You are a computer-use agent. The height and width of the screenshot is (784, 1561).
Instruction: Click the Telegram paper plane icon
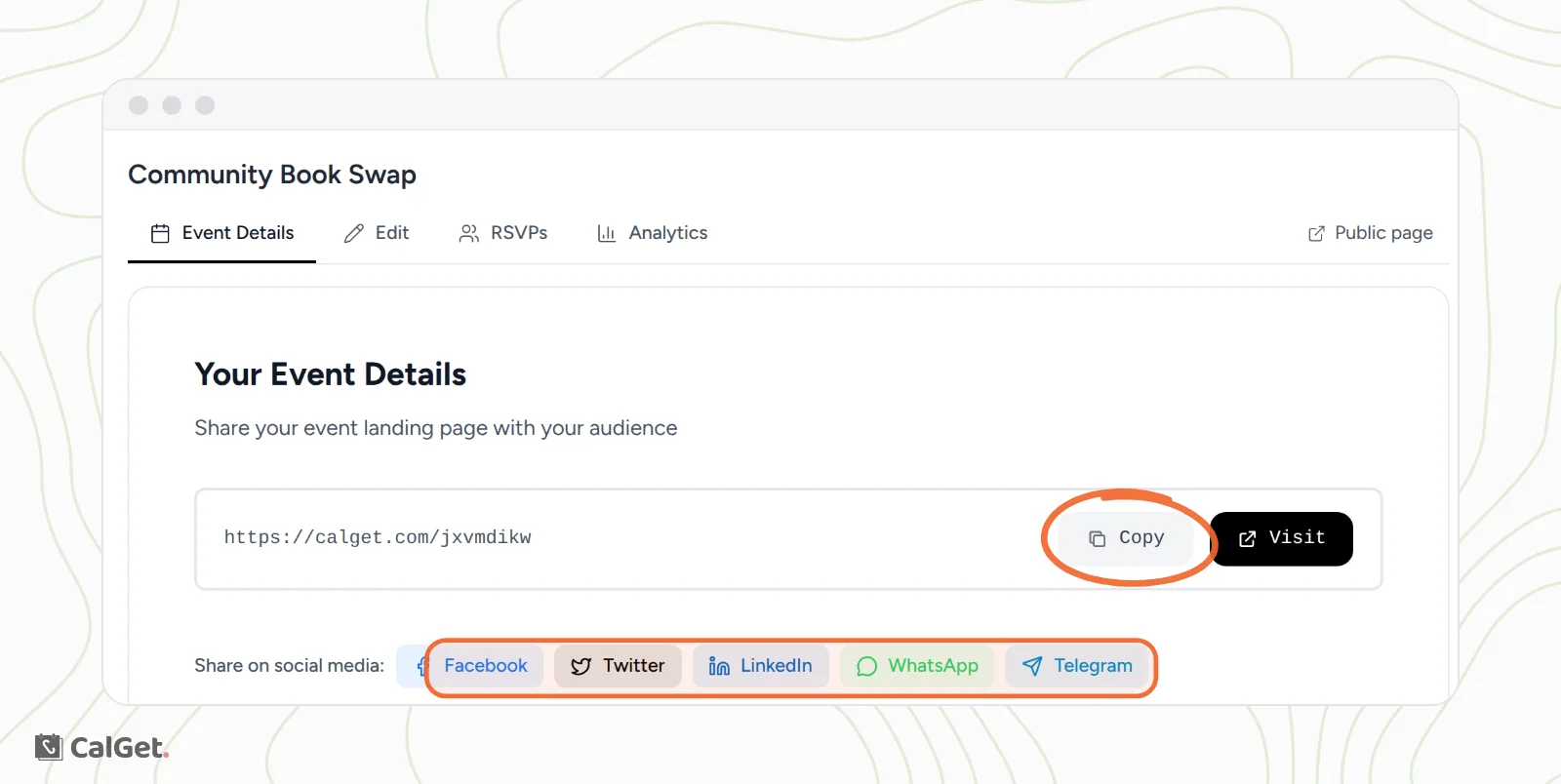click(x=1032, y=666)
